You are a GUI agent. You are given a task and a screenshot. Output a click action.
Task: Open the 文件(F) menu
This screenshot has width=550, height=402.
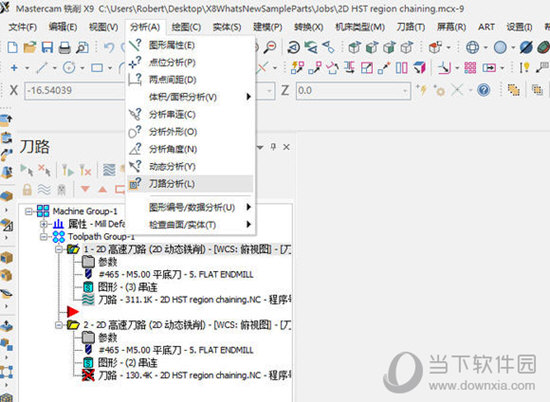(22, 27)
